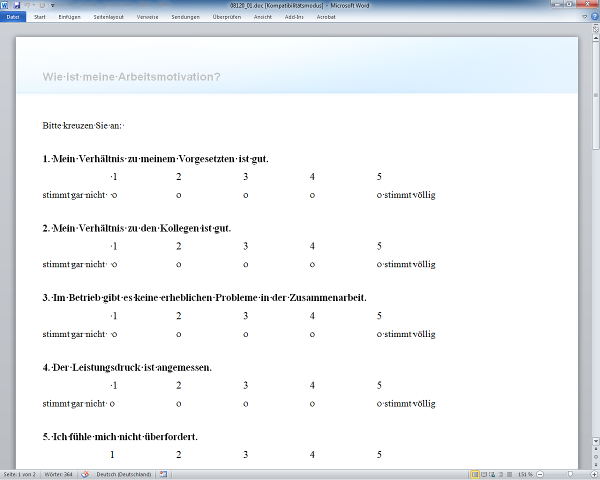
Task: Switch to Draft view icon
Action: pos(508,474)
